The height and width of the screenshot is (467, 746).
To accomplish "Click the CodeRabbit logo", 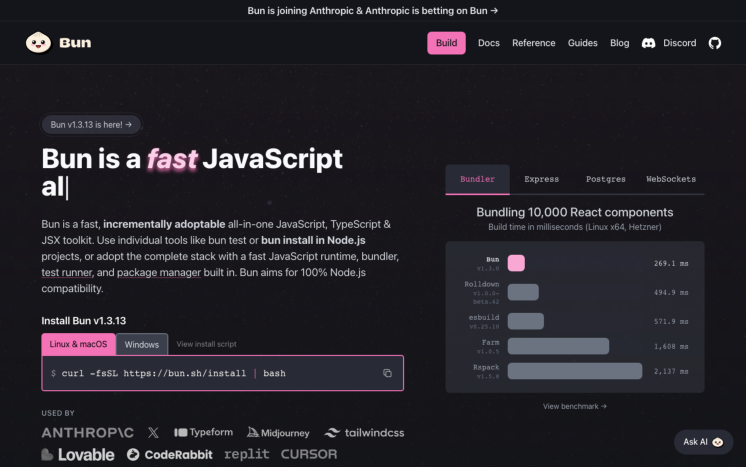I will [170, 455].
